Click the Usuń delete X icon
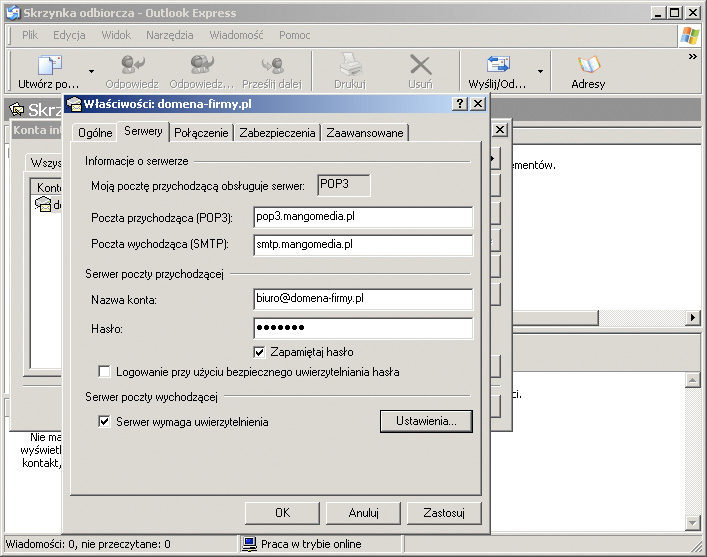 420,65
